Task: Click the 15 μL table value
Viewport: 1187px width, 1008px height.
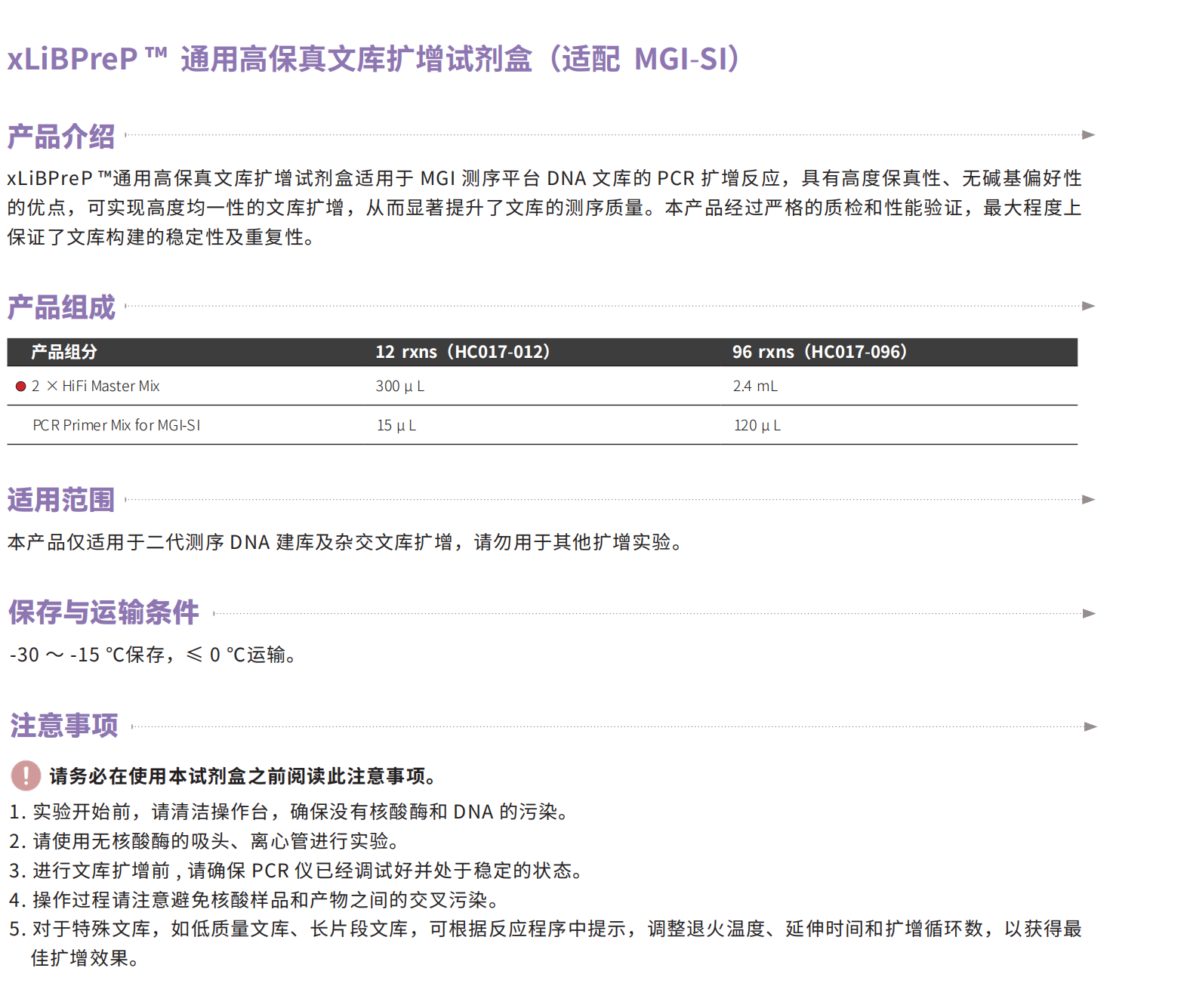Action: 396,425
